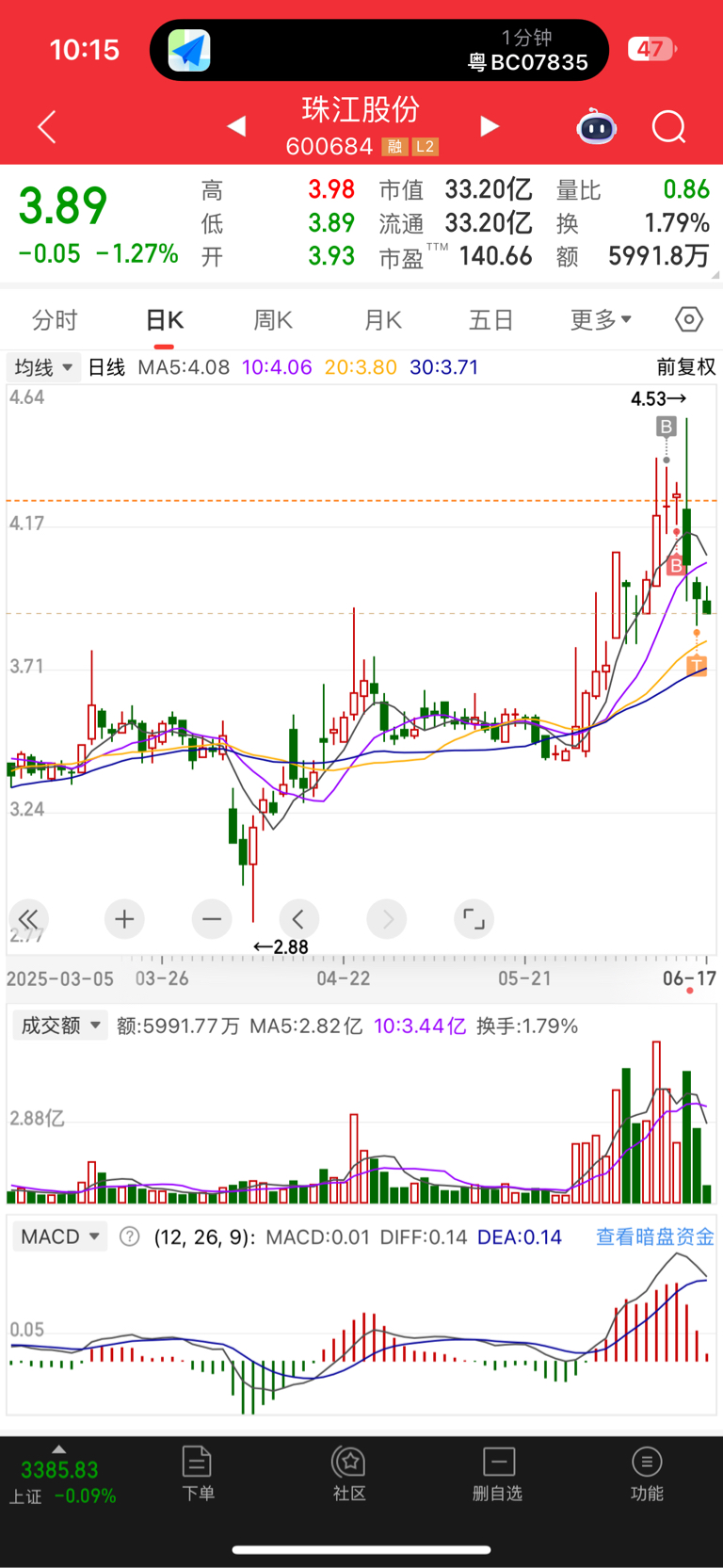Jump to earliest with double-left arrow button
The height and width of the screenshot is (1568, 723).
pyautogui.click(x=28, y=919)
